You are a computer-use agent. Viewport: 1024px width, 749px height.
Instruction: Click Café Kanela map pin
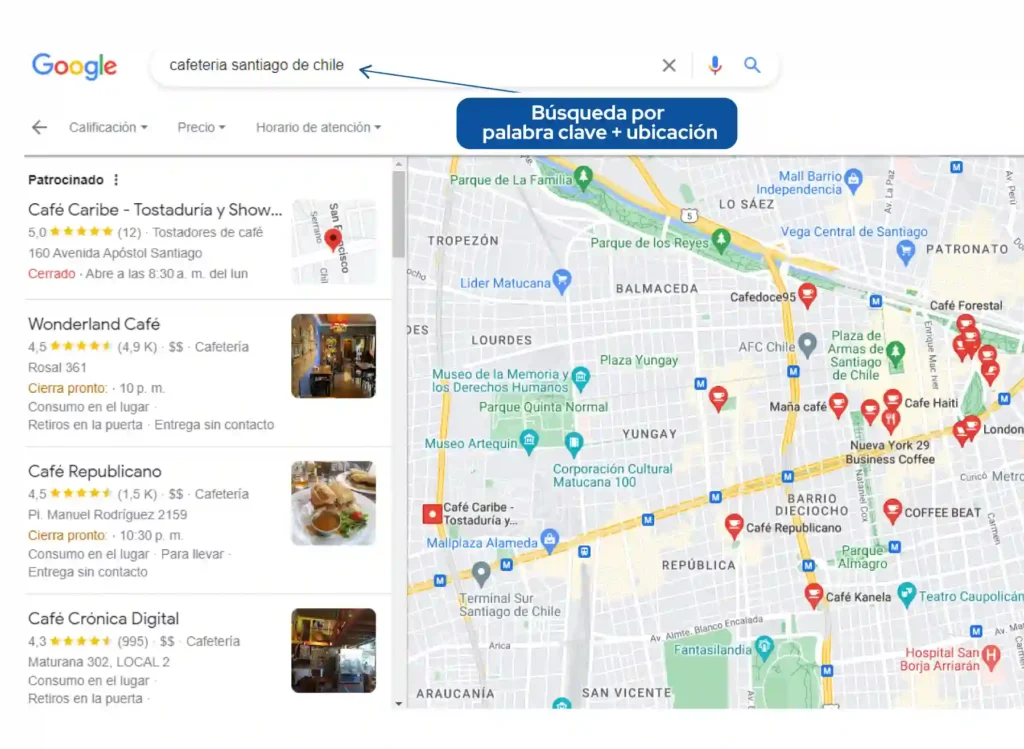[814, 596]
